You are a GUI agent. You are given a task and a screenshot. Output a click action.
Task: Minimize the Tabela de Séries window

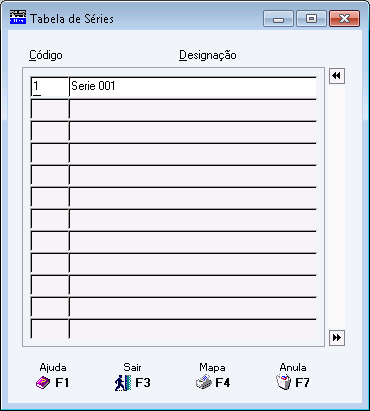click(x=278, y=19)
